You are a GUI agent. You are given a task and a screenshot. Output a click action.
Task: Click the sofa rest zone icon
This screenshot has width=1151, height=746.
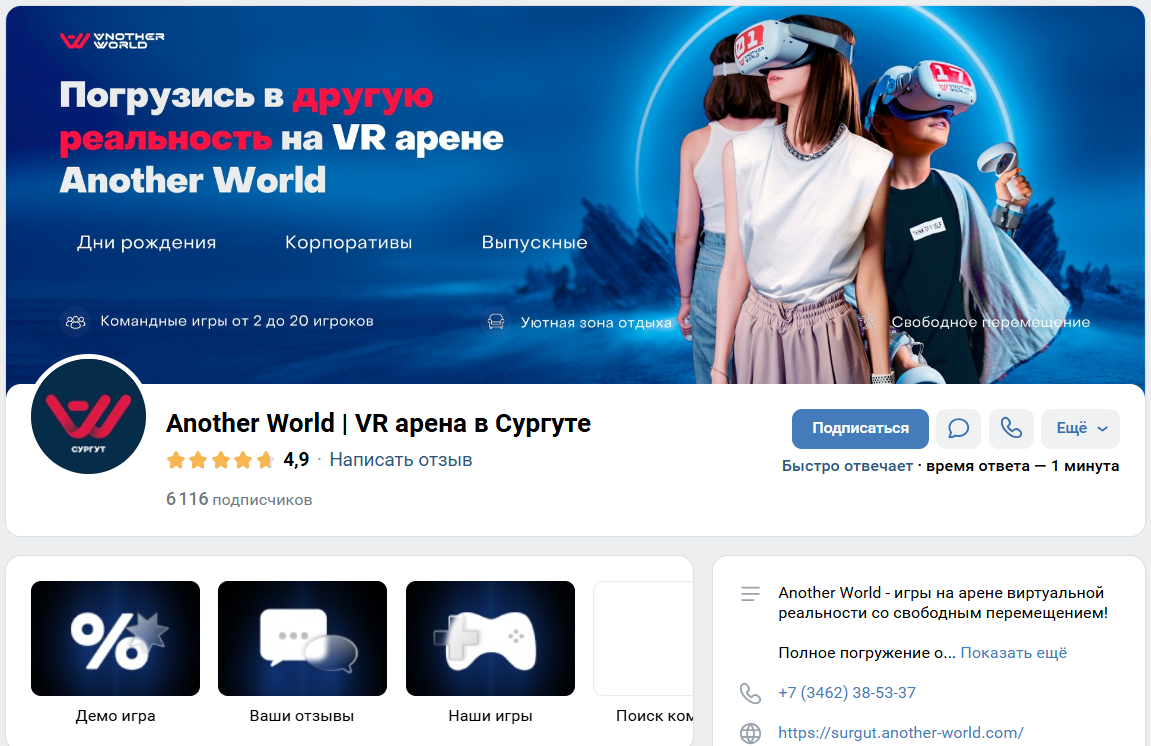[x=496, y=322]
